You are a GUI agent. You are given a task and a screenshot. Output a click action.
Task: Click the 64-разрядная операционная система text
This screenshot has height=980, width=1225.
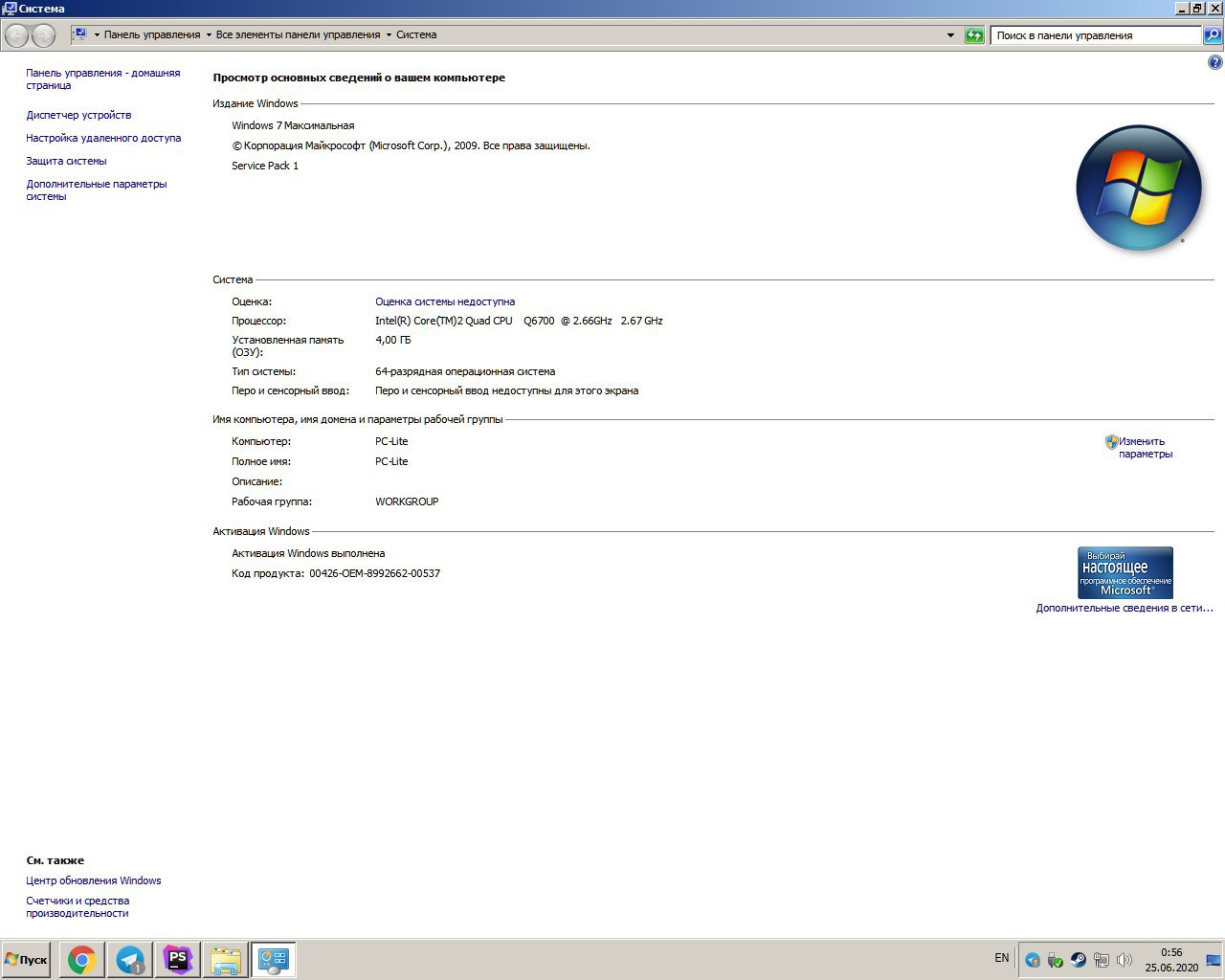tap(465, 371)
